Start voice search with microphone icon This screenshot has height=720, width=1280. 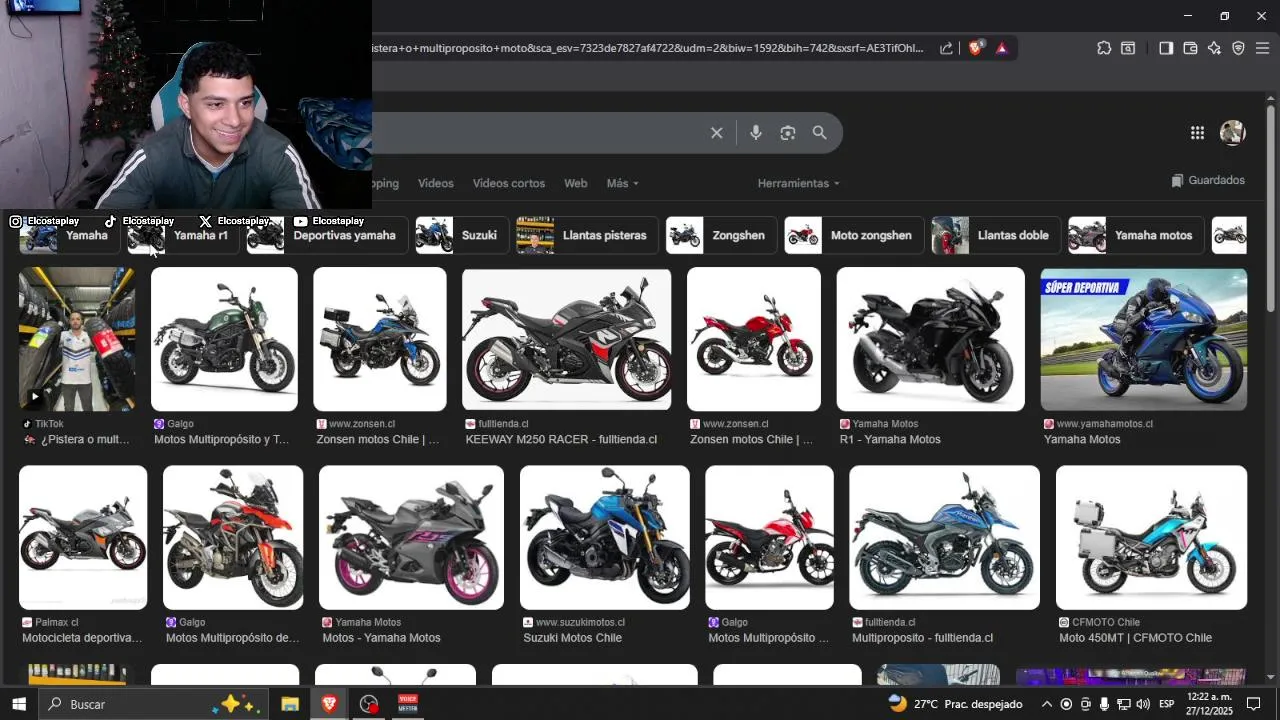[756, 133]
